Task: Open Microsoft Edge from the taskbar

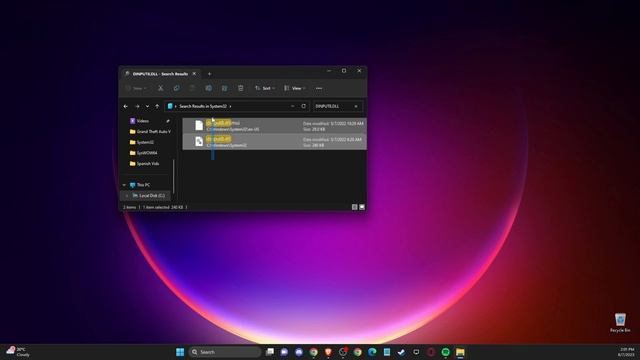Action: coord(372,352)
